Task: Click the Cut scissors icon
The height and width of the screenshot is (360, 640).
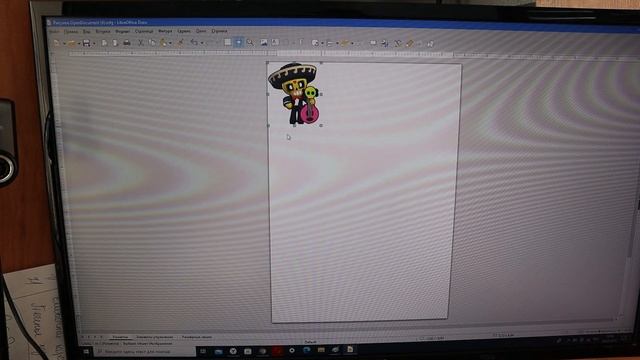Action: tap(140, 43)
